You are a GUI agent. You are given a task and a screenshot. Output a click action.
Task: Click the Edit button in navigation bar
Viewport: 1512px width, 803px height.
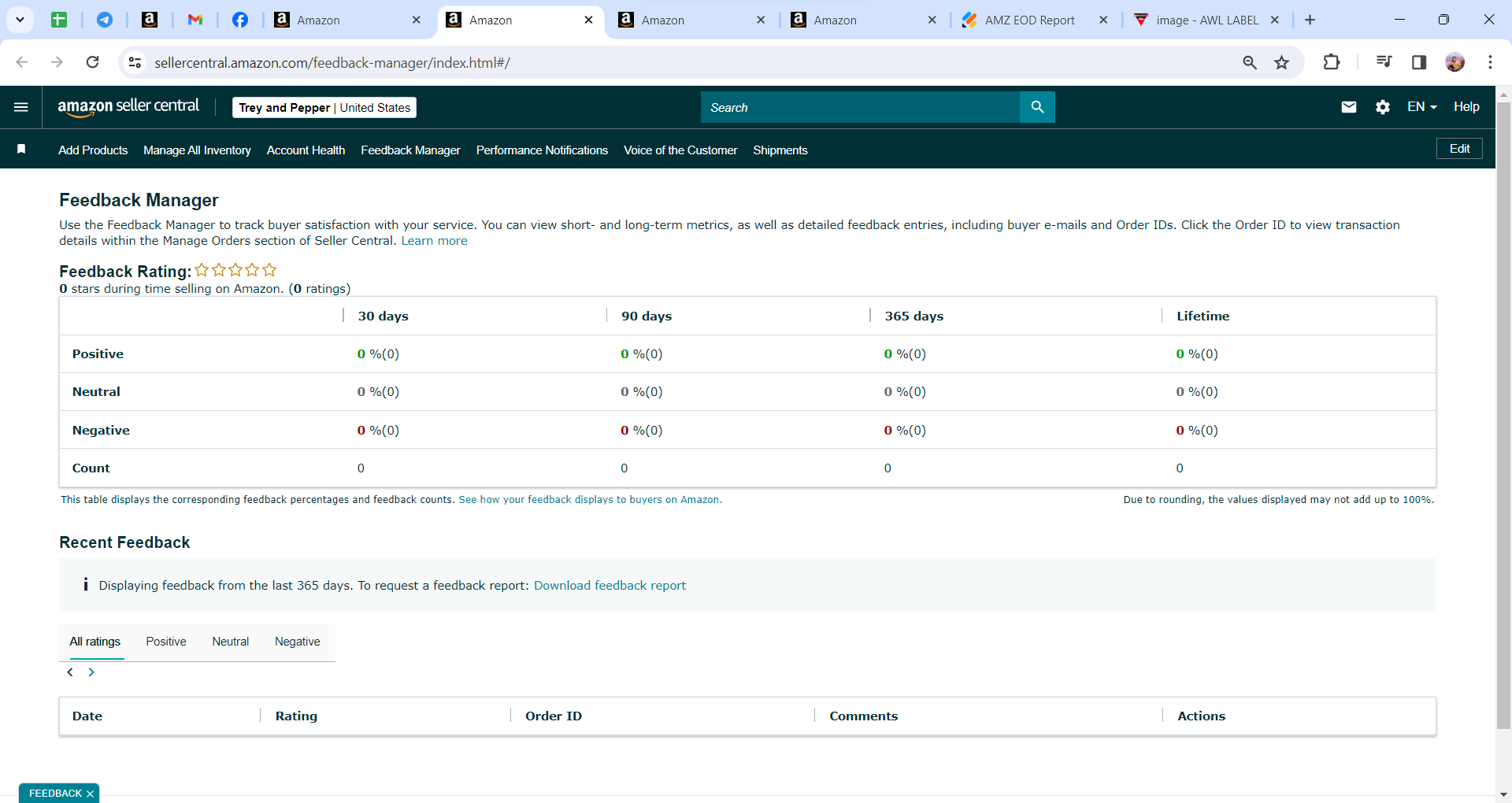(1459, 149)
